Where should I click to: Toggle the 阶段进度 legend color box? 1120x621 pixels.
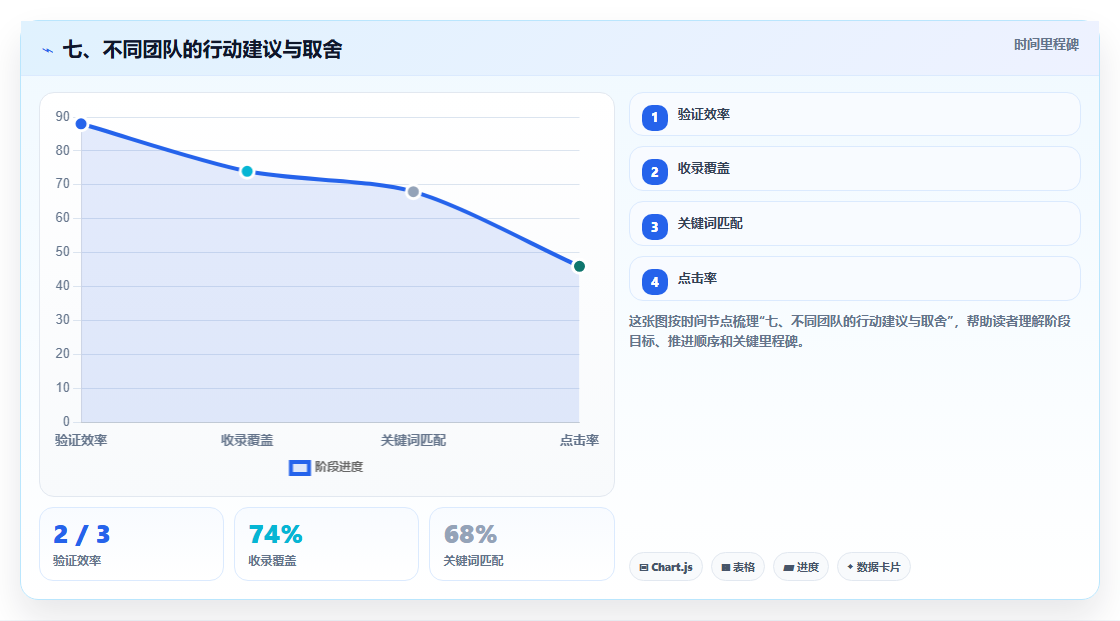tap(299, 468)
